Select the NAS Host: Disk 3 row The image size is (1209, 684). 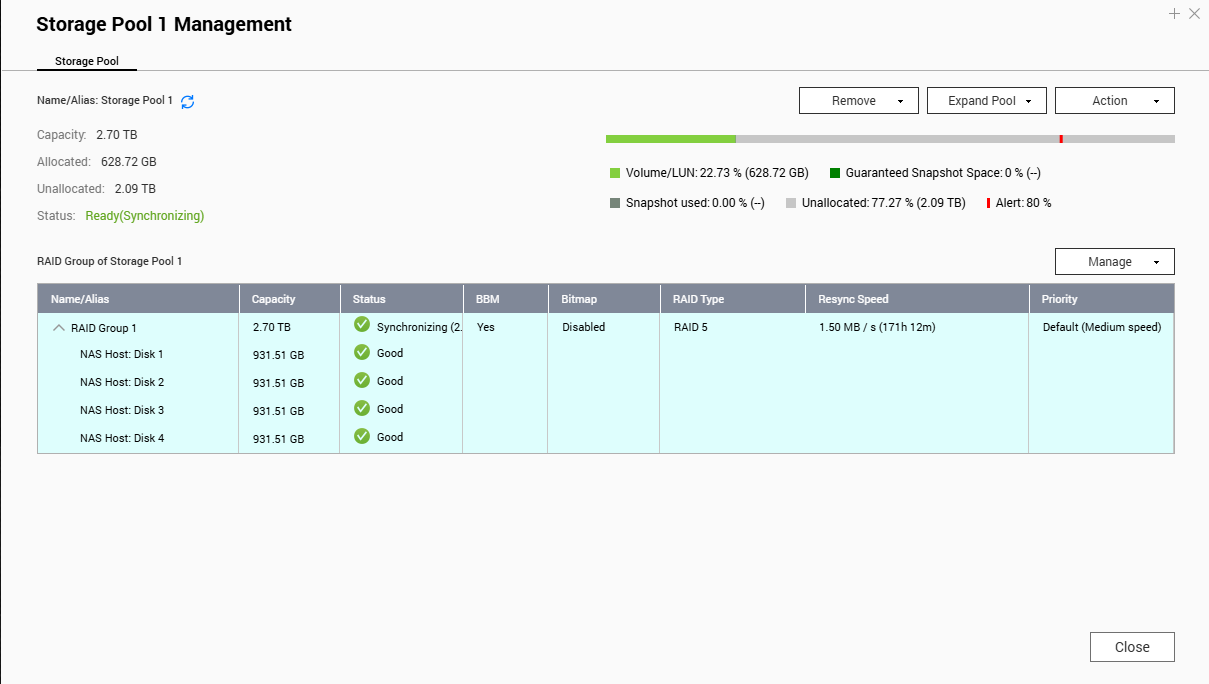point(122,410)
